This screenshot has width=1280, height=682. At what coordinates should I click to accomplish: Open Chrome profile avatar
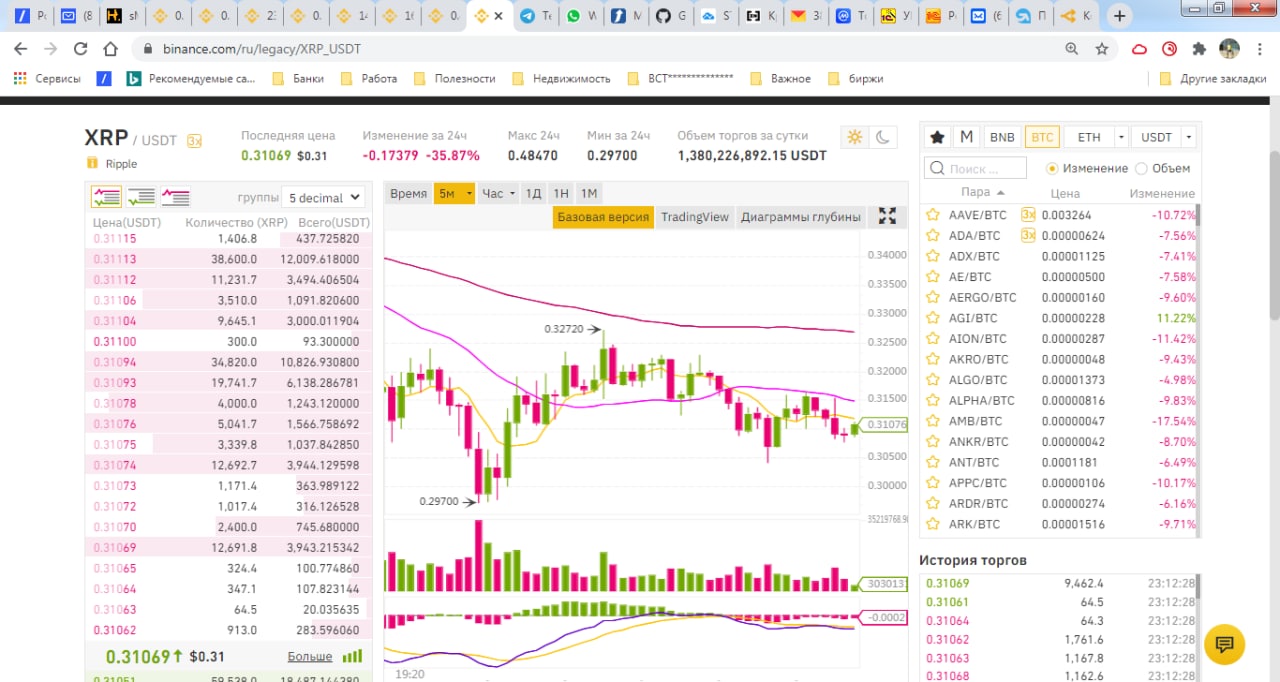[x=1229, y=48]
